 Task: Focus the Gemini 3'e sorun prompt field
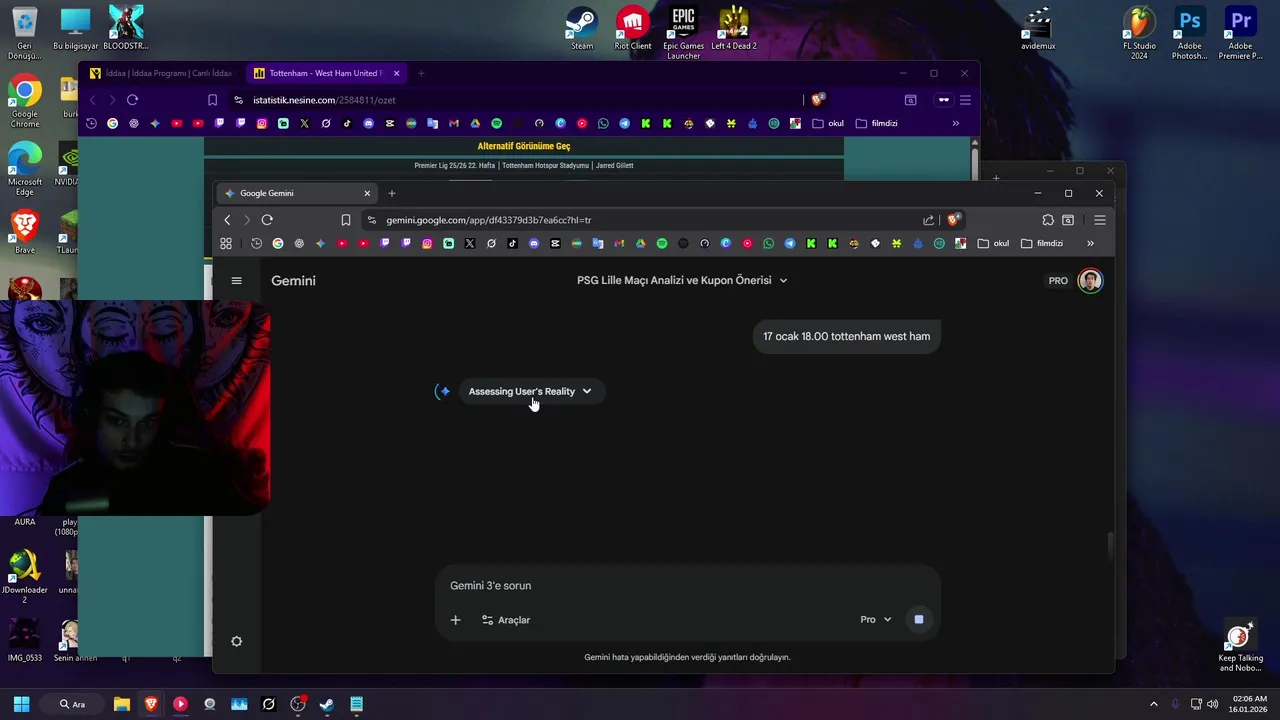click(x=688, y=586)
